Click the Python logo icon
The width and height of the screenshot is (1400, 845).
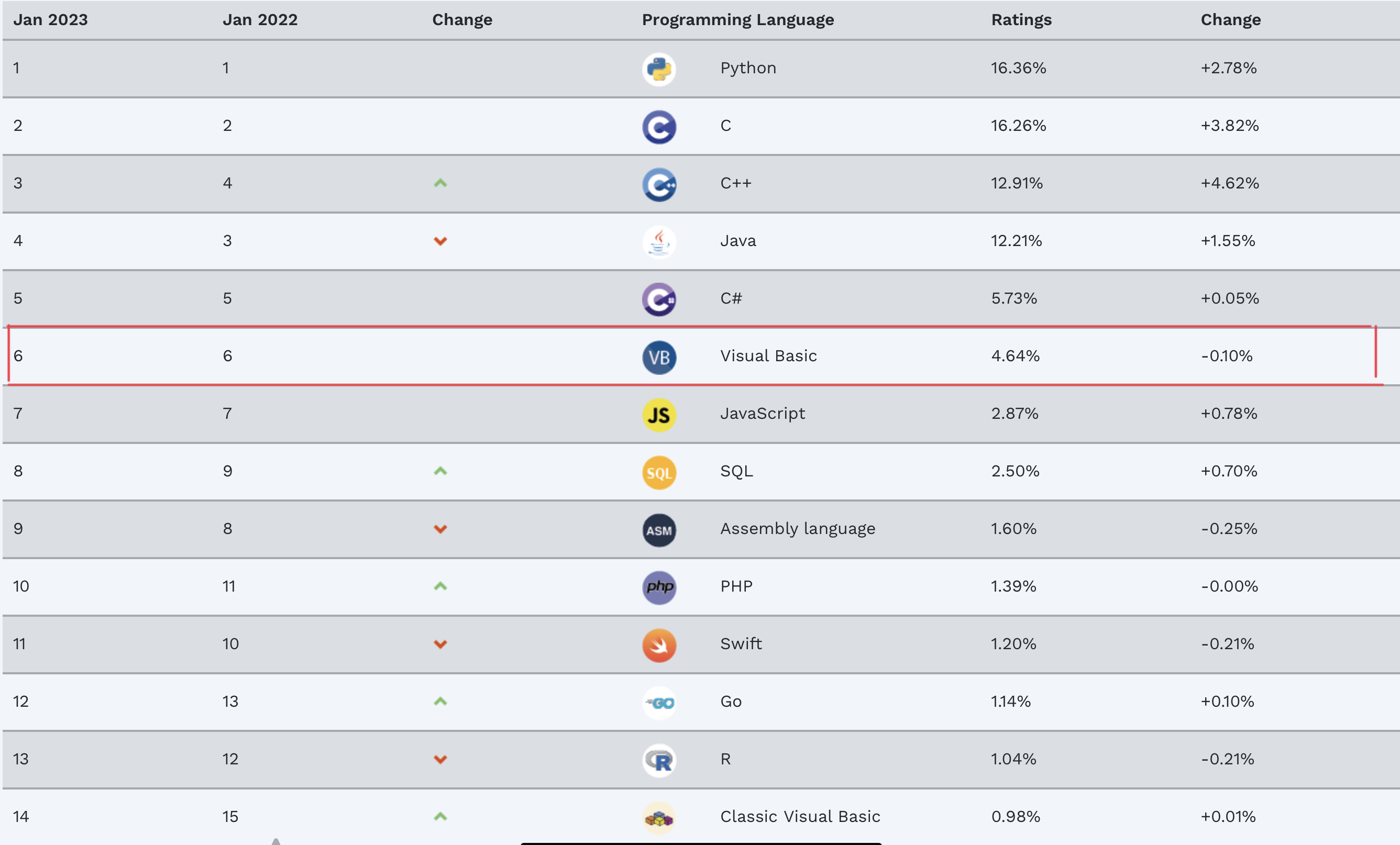(659, 69)
